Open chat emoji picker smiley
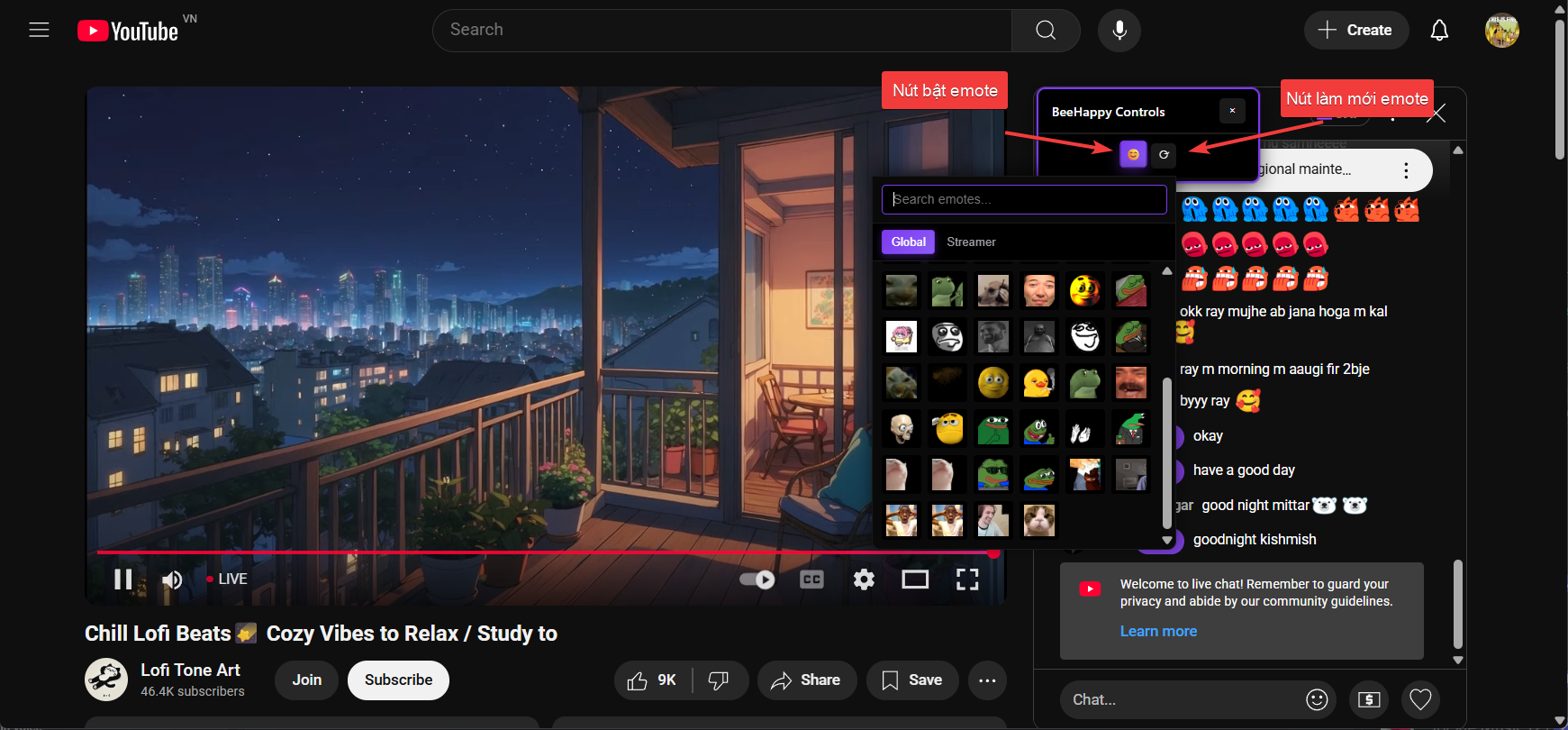This screenshot has height=730, width=1568. pyautogui.click(x=1317, y=699)
